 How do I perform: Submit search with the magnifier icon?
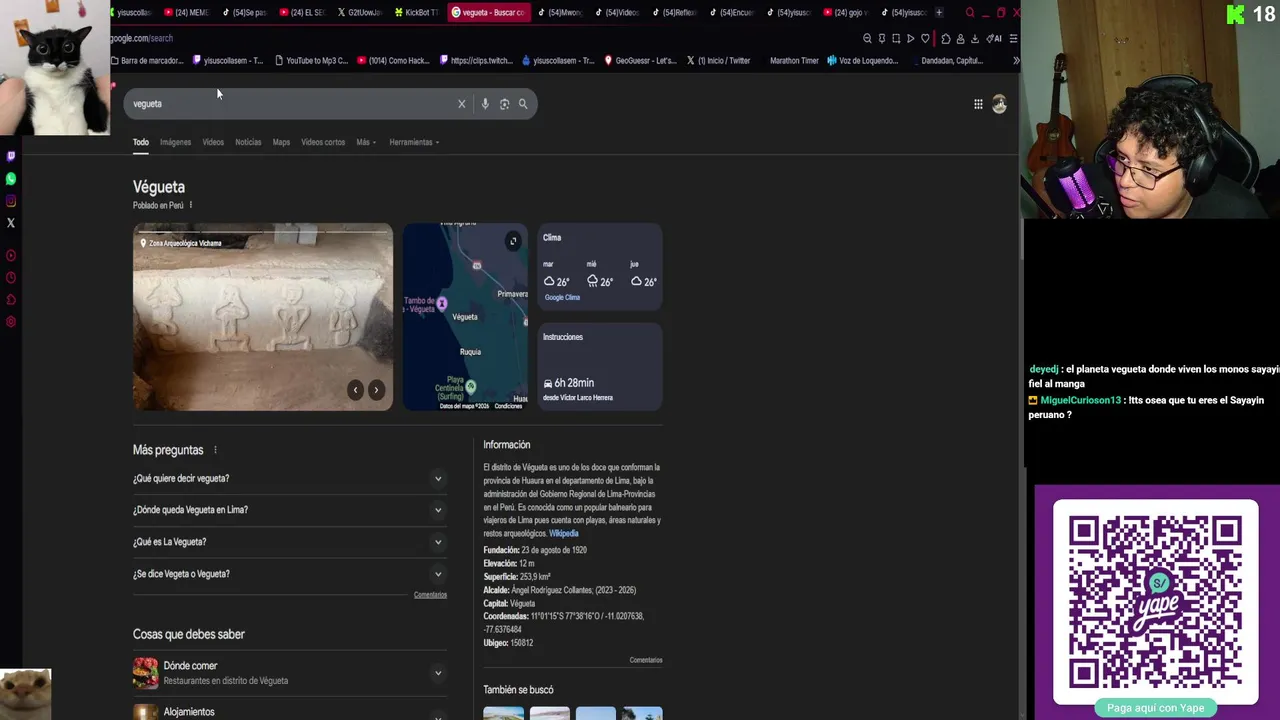[522, 104]
